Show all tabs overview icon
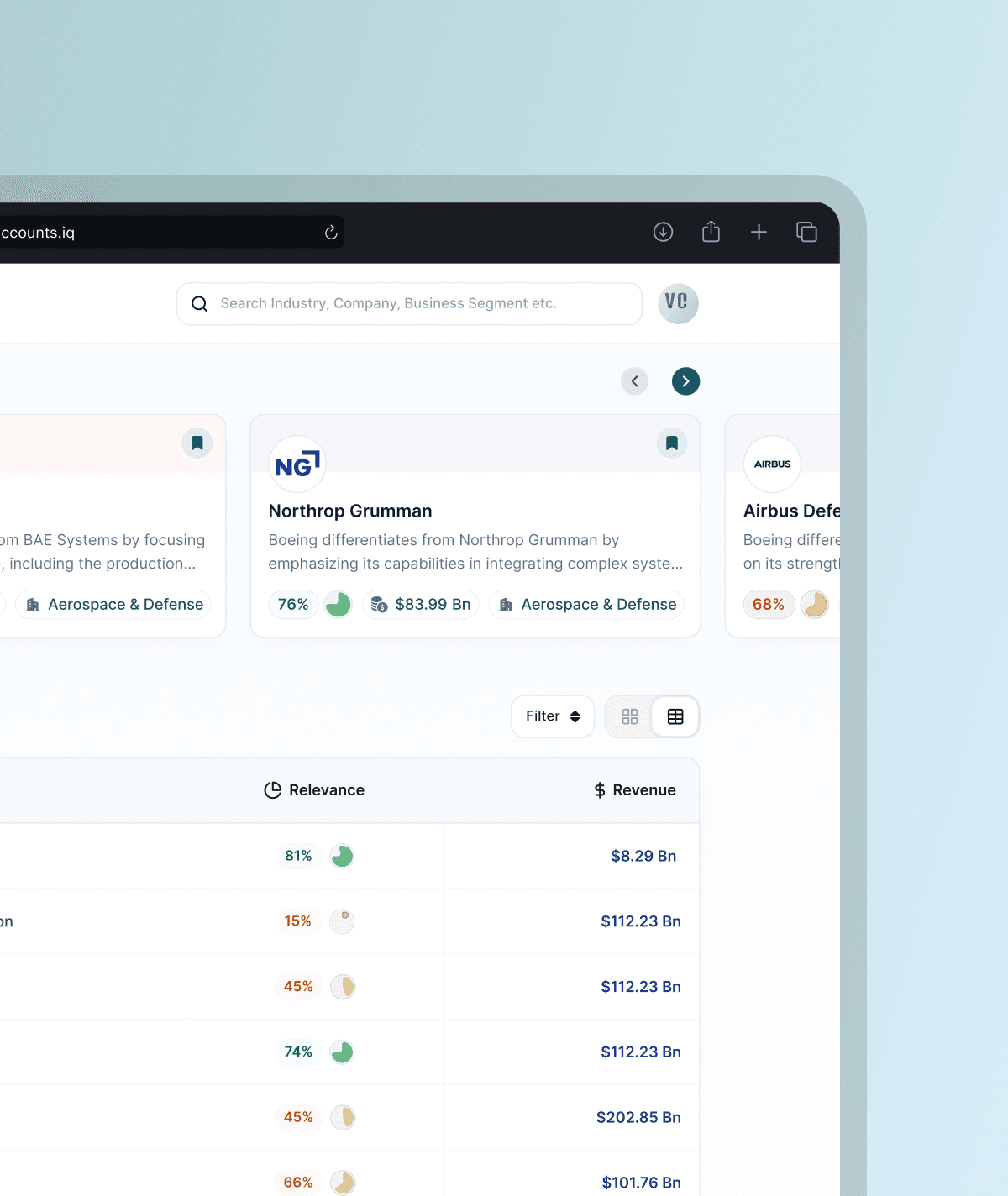This screenshot has height=1196, width=1008. coord(806,232)
